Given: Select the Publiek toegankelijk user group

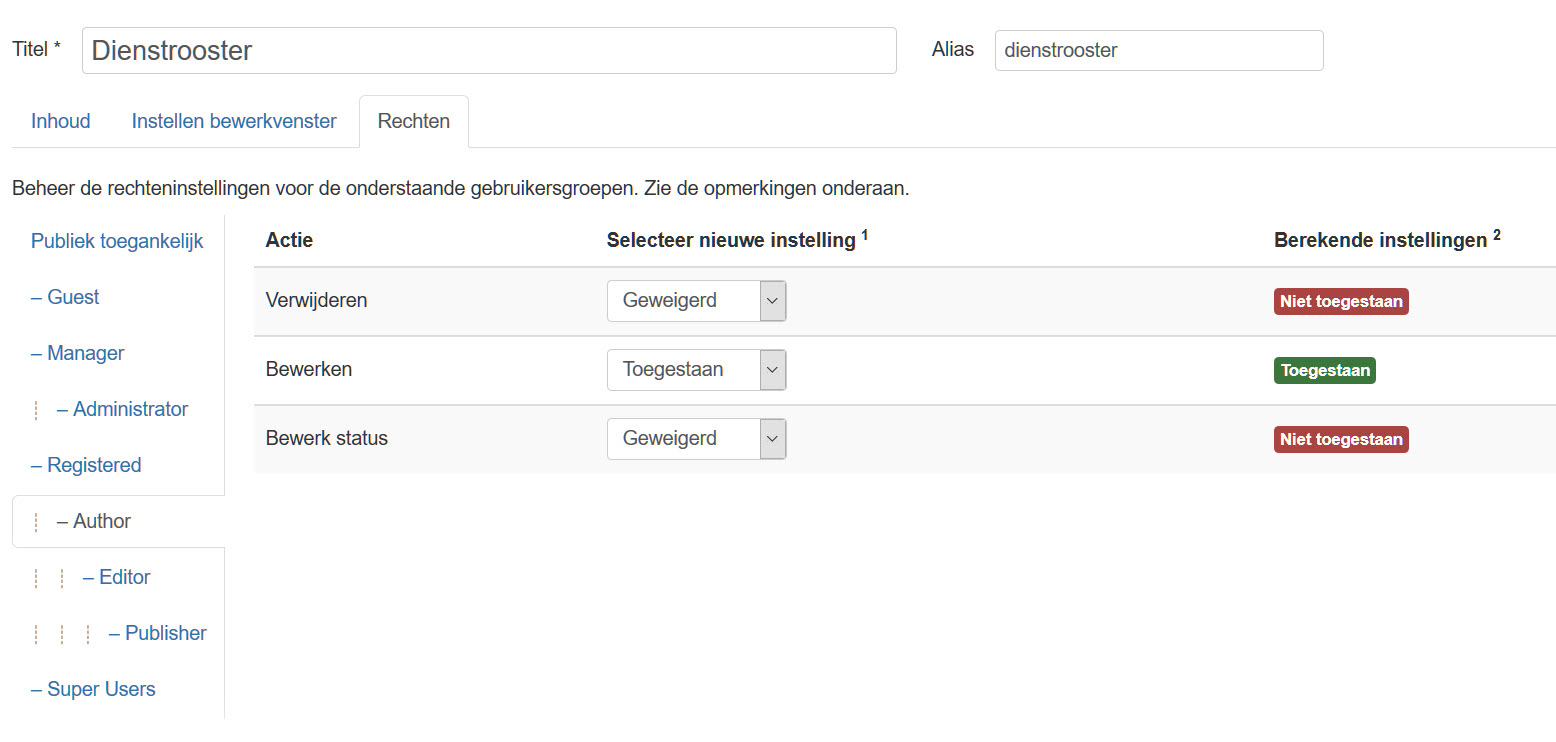Looking at the screenshot, I should [117, 242].
